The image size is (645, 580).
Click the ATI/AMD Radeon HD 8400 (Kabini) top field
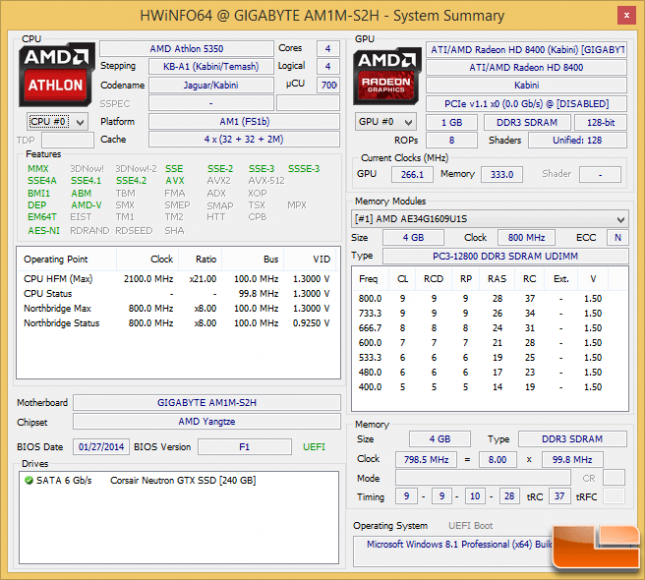point(526,50)
